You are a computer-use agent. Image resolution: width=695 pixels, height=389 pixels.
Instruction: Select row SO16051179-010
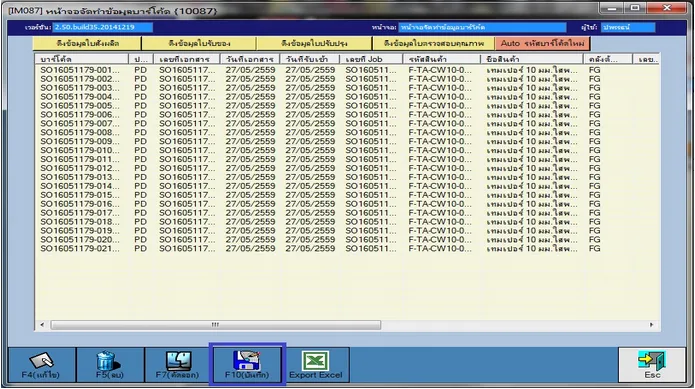347,150
